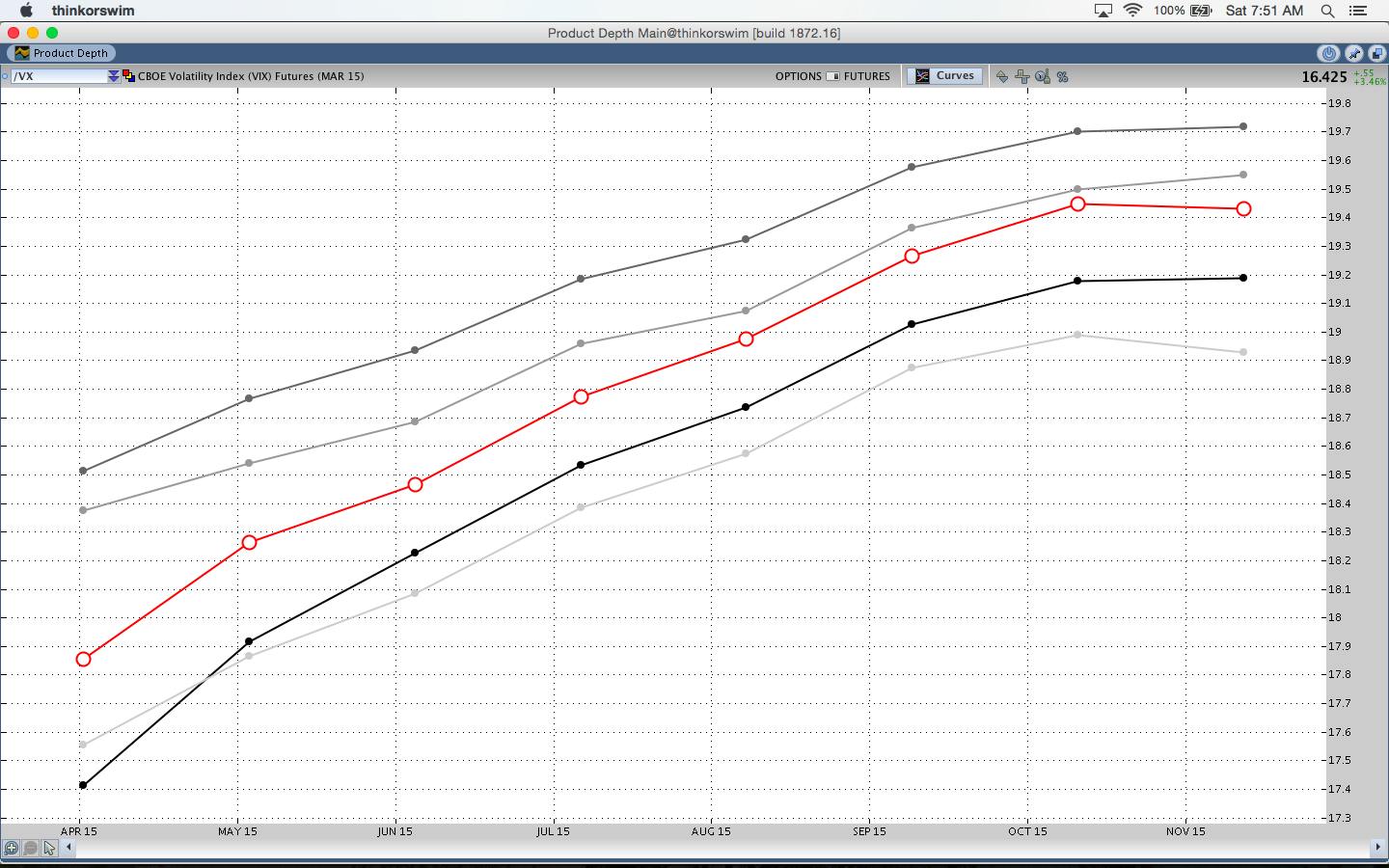Image resolution: width=1389 pixels, height=868 pixels.
Task: Click the zoom in magnifier icon
Action: click(12, 848)
